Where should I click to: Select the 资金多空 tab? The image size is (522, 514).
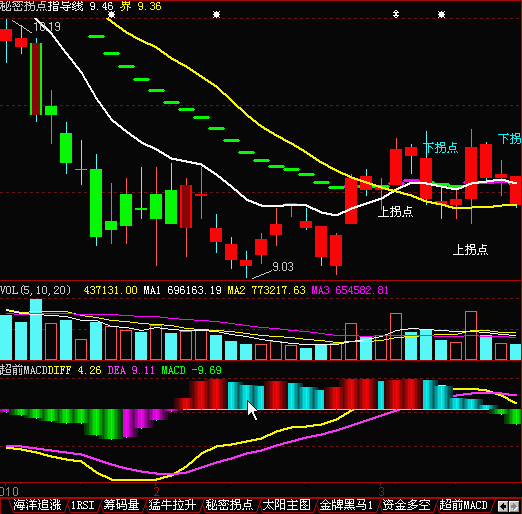pos(406,505)
